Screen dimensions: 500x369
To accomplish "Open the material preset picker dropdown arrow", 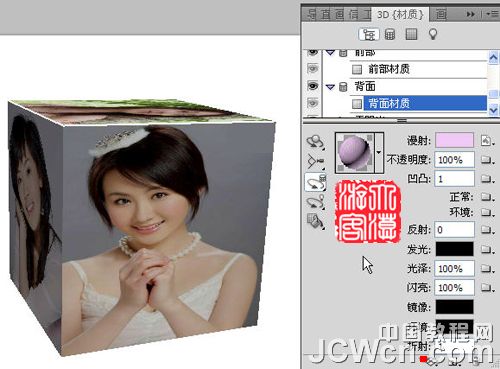I will (379, 152).
